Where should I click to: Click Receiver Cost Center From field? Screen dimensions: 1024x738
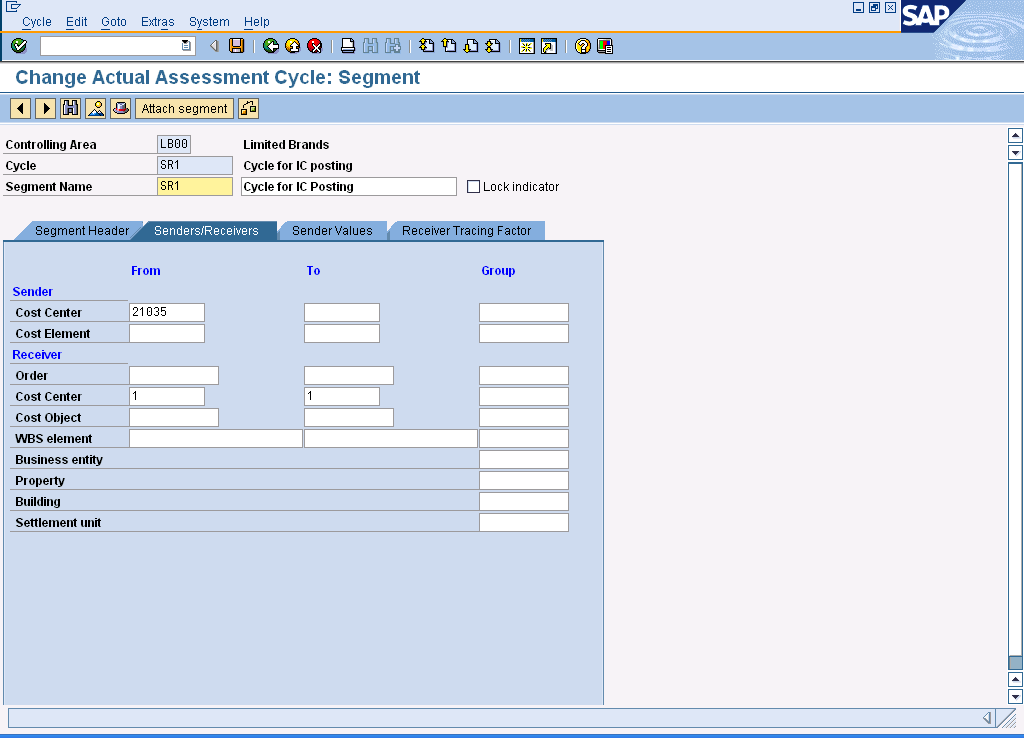coord(167,396)
